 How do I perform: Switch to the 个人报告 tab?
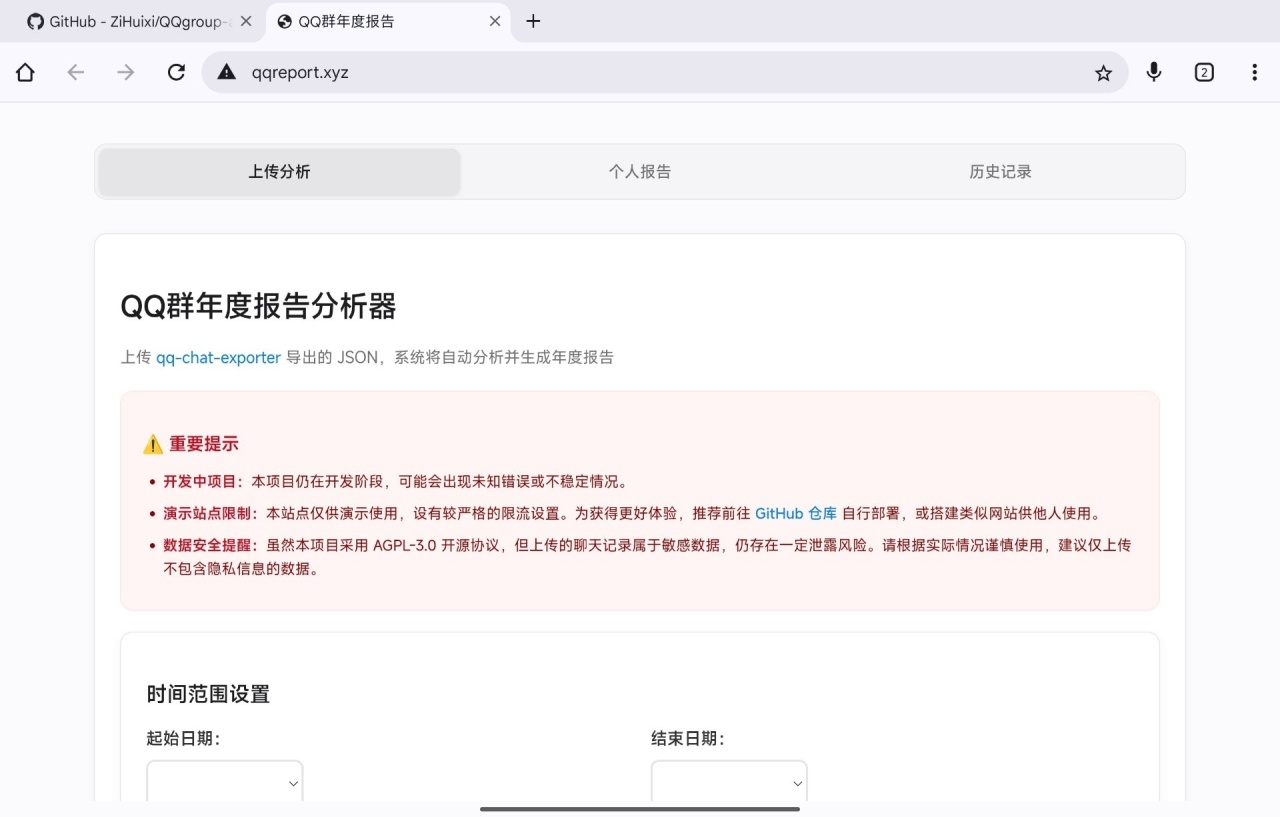(x=640, y=172)
